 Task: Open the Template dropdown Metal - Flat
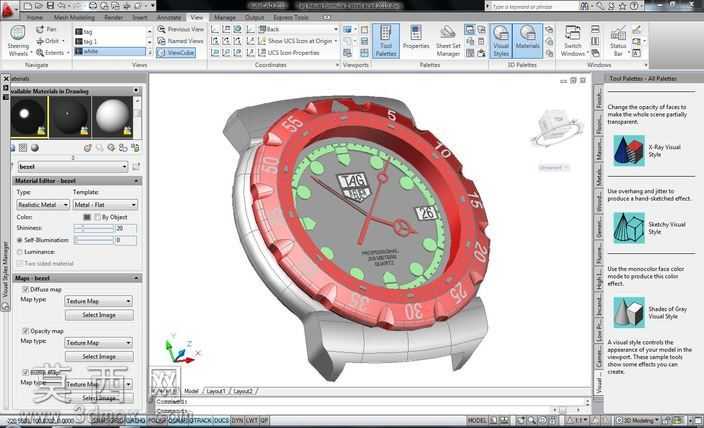coord(105,204)
